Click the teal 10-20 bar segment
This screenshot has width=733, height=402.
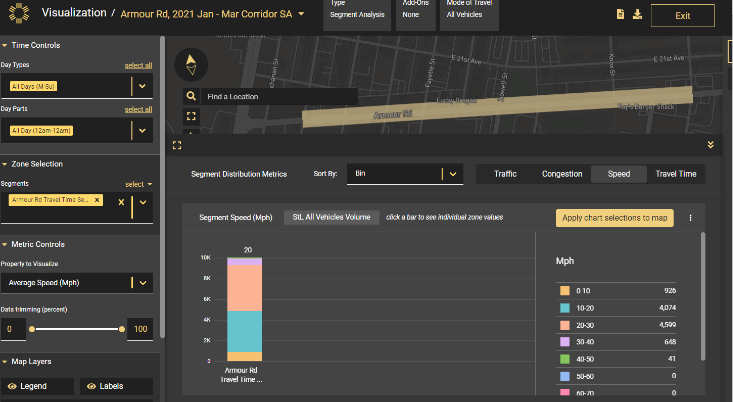pos(244,331)
